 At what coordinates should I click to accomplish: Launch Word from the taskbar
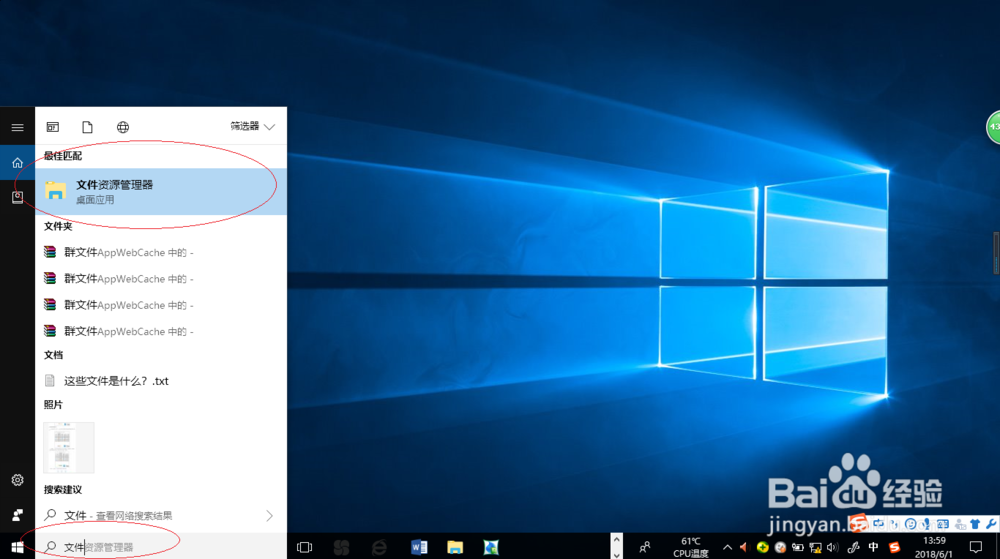[419, 547]
